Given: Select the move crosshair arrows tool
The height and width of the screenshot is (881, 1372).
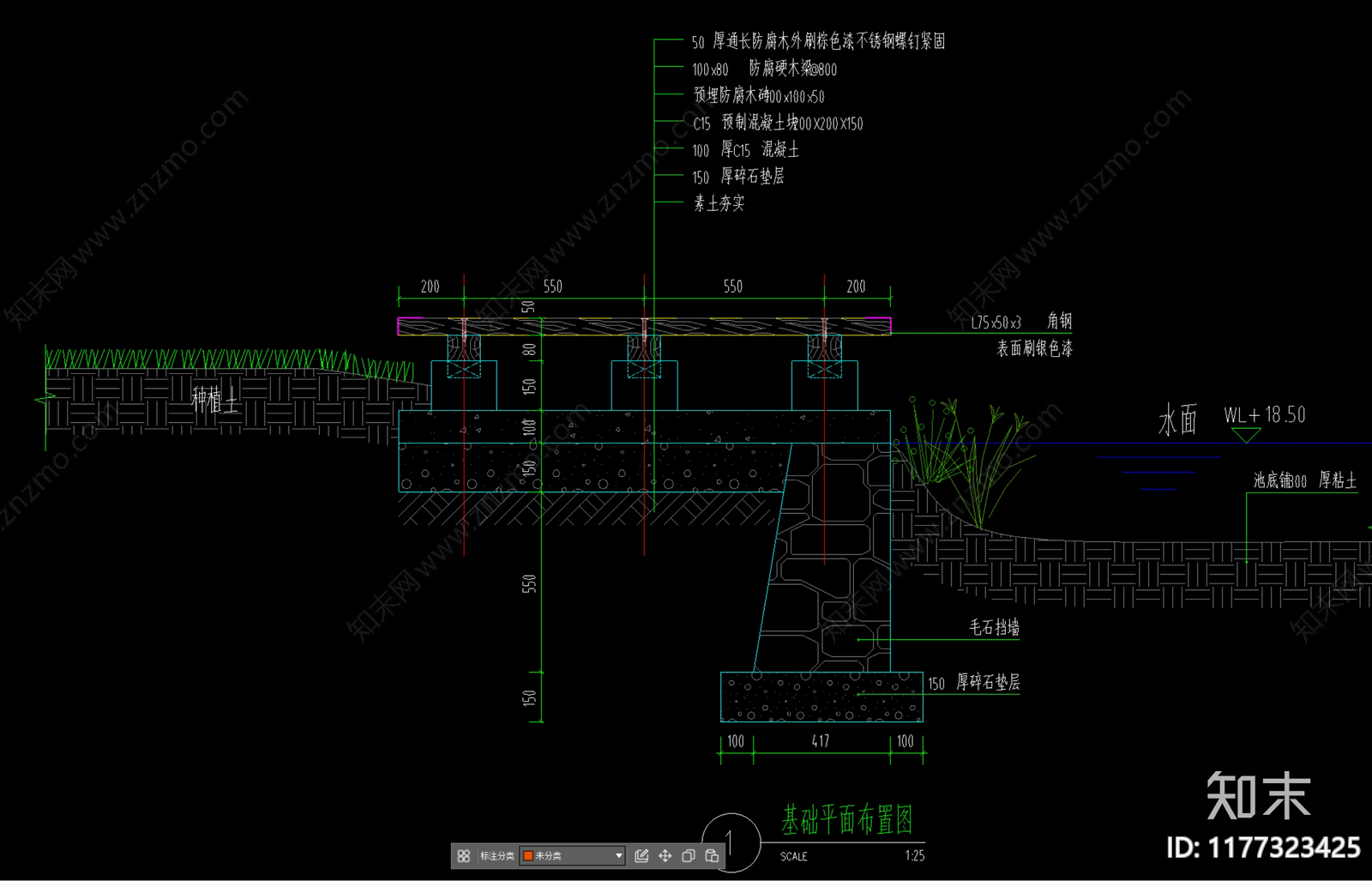Looking at the screenshot, I should [665, 855].
